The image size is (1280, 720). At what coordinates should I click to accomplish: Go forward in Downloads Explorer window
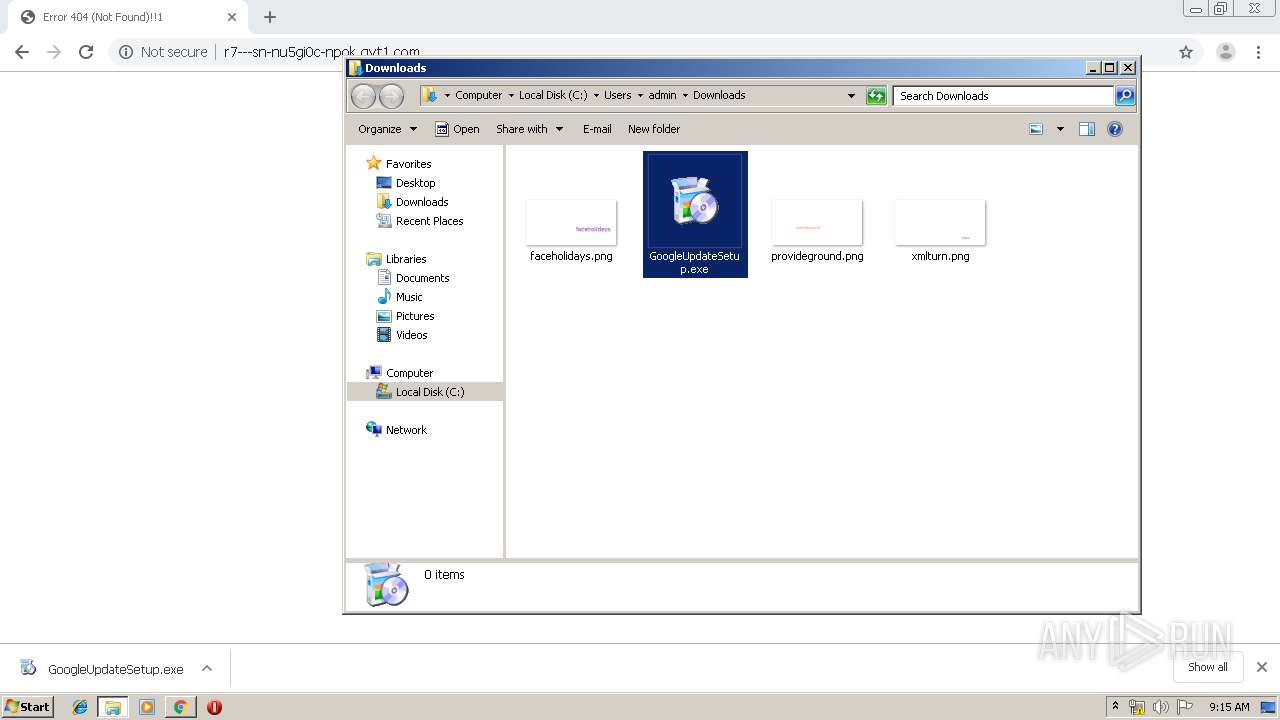391,96
